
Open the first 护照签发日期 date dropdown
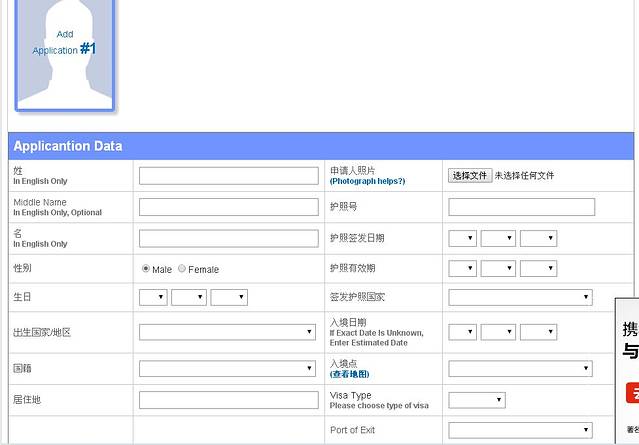(x=462, y=238)
